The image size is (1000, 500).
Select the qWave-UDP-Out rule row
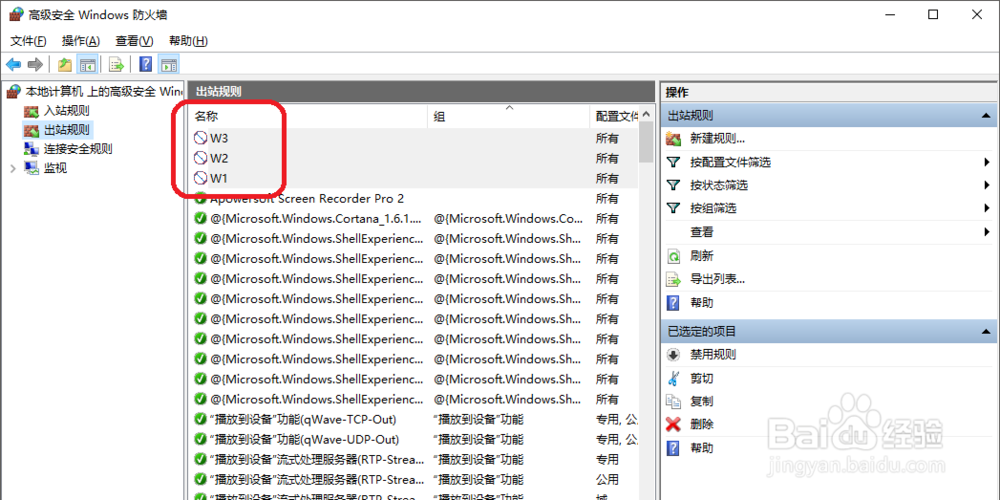(x=415, y=440)
